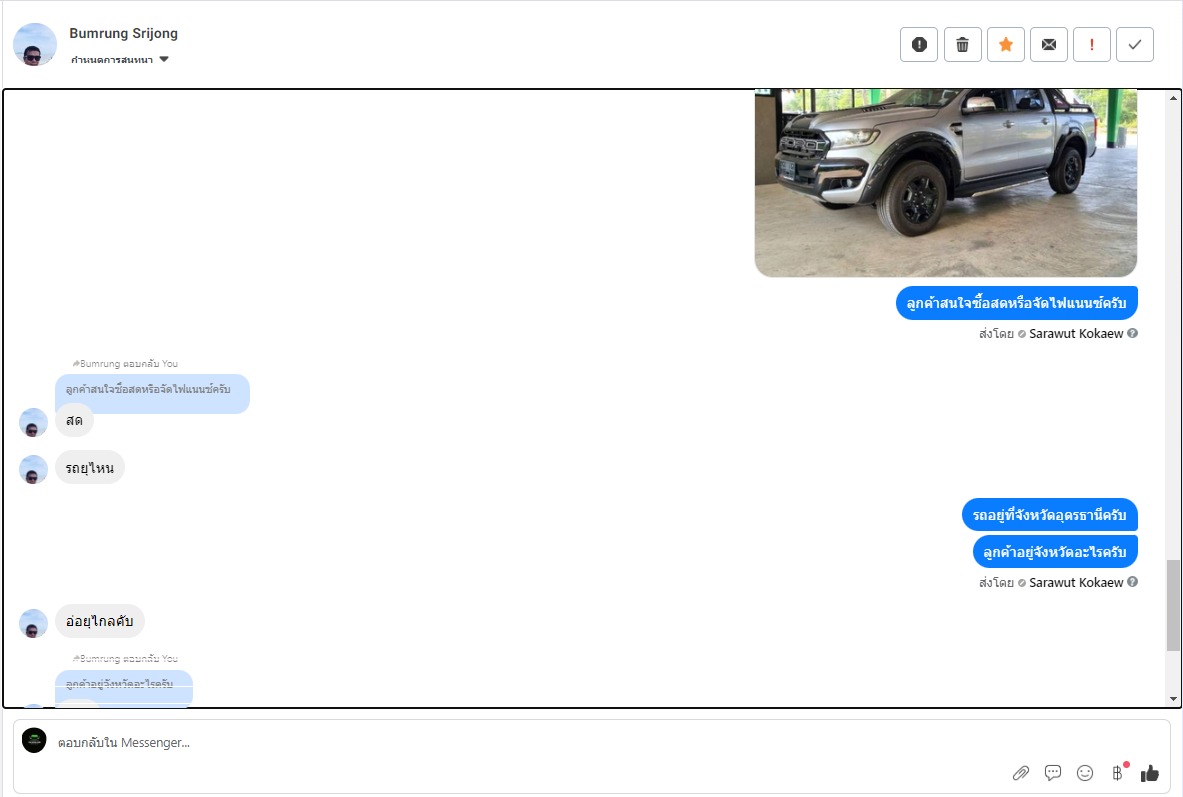This screenshot has width=1183, height=797.
Task: Select the customer message 'อ่อยุไกลคับ'
Action: click(100, 621)
